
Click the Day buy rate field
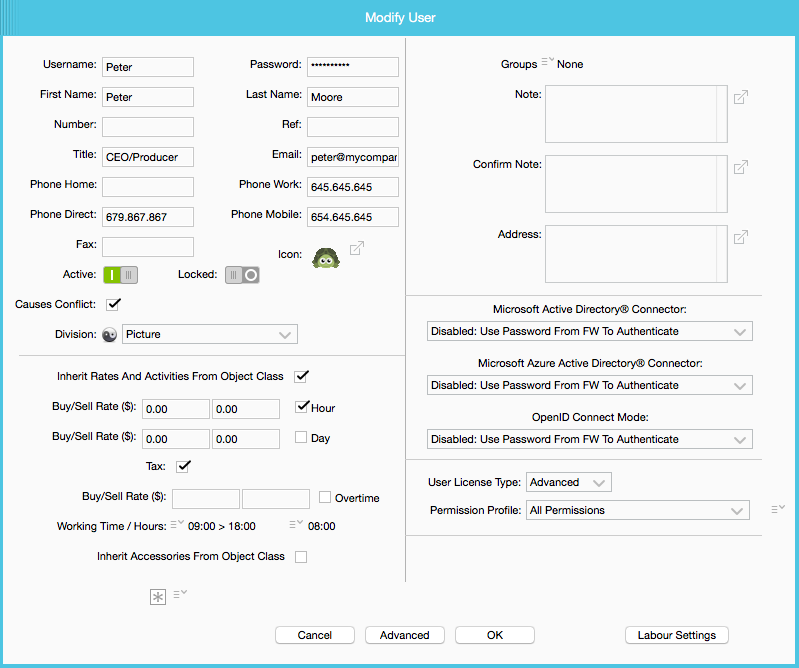(176, 439)
